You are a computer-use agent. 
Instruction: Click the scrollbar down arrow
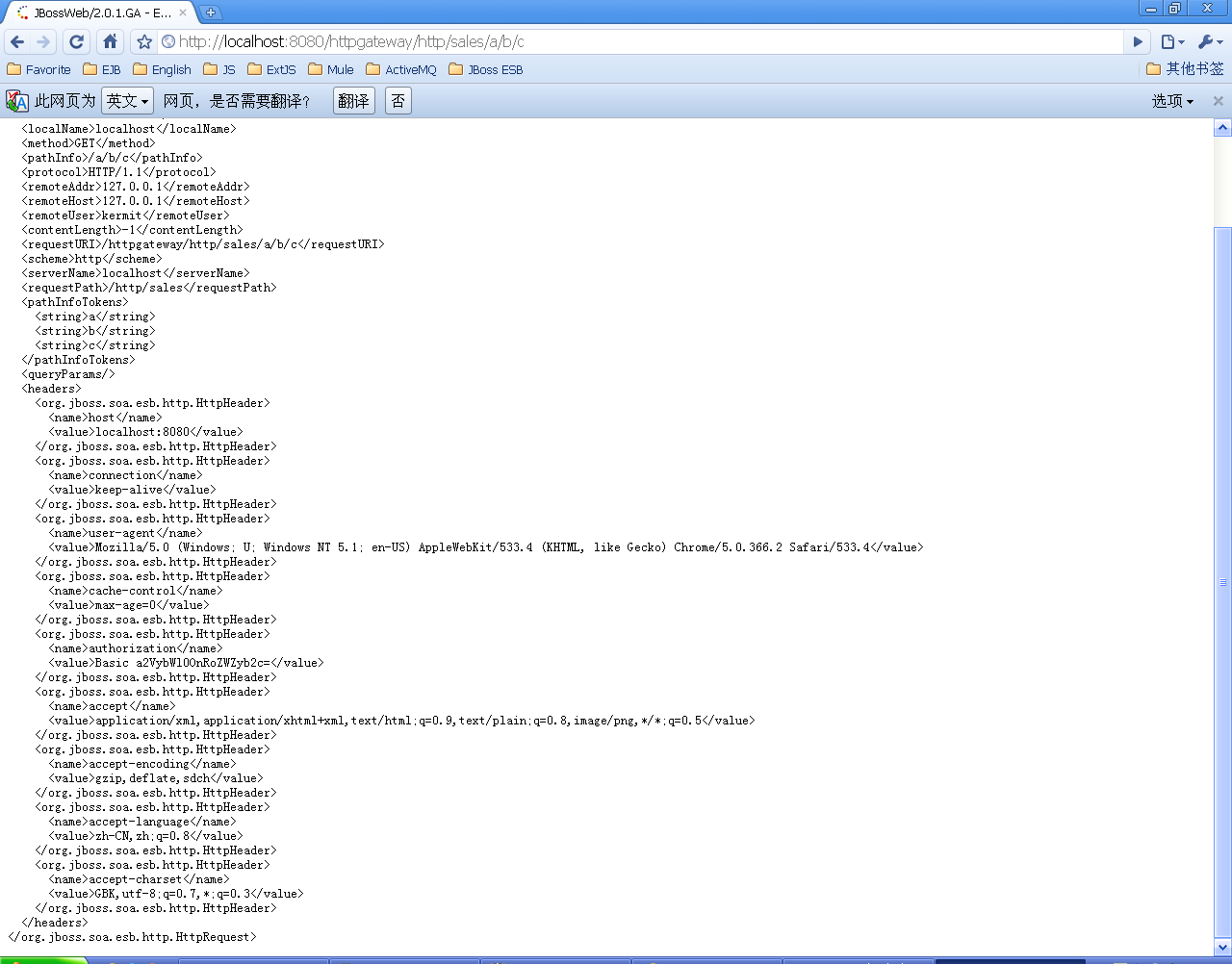pyautogui.click(x=1223, y=948)
